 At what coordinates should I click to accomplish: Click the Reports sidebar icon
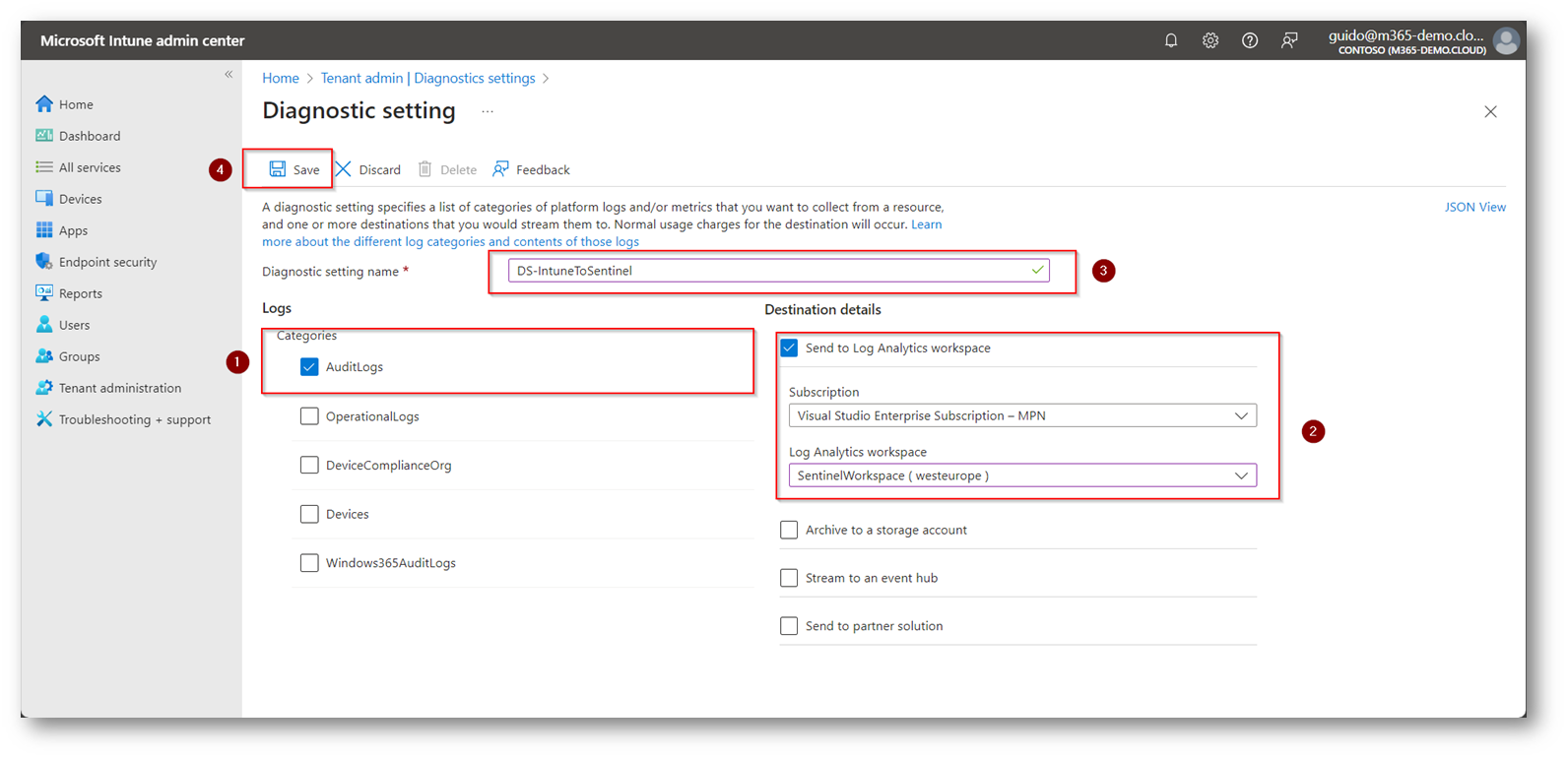44,292
